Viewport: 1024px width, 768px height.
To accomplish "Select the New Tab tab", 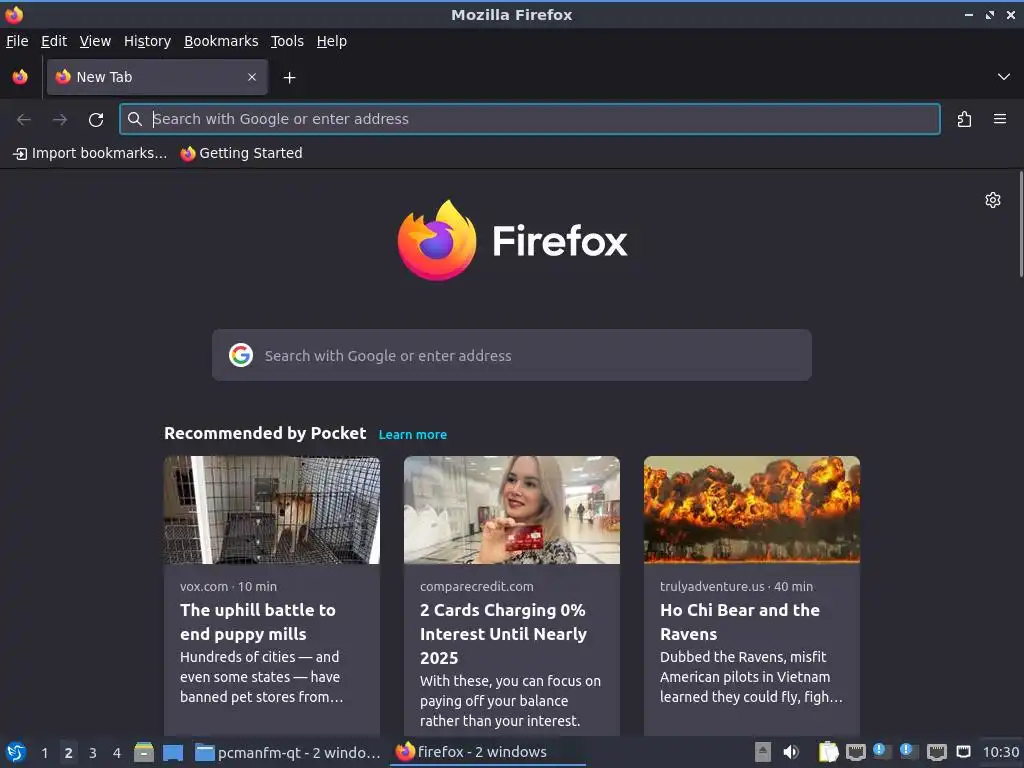I will pyautogui.click(x=157, y=77).
